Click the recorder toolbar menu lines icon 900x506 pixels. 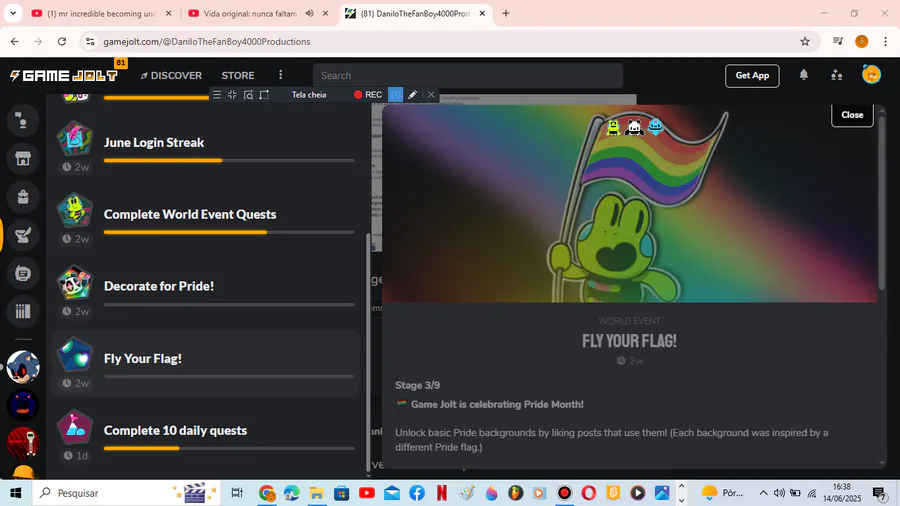(x=217, y=95)
